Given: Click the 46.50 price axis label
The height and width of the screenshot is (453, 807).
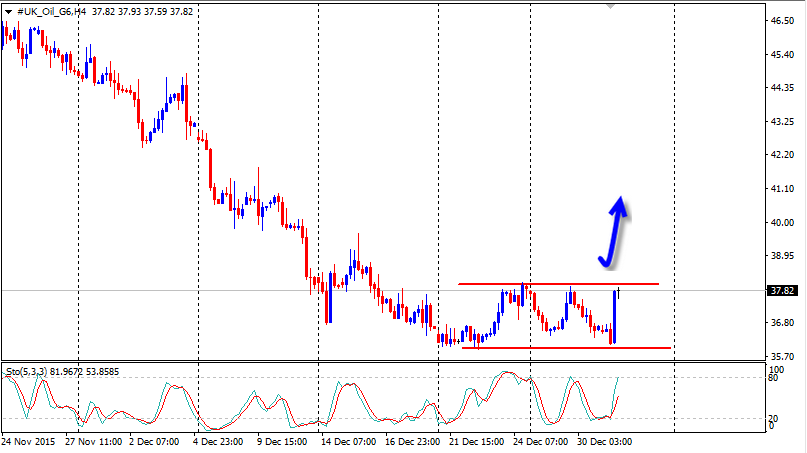Looking at the screenshot, I should [x=782, y=21].
